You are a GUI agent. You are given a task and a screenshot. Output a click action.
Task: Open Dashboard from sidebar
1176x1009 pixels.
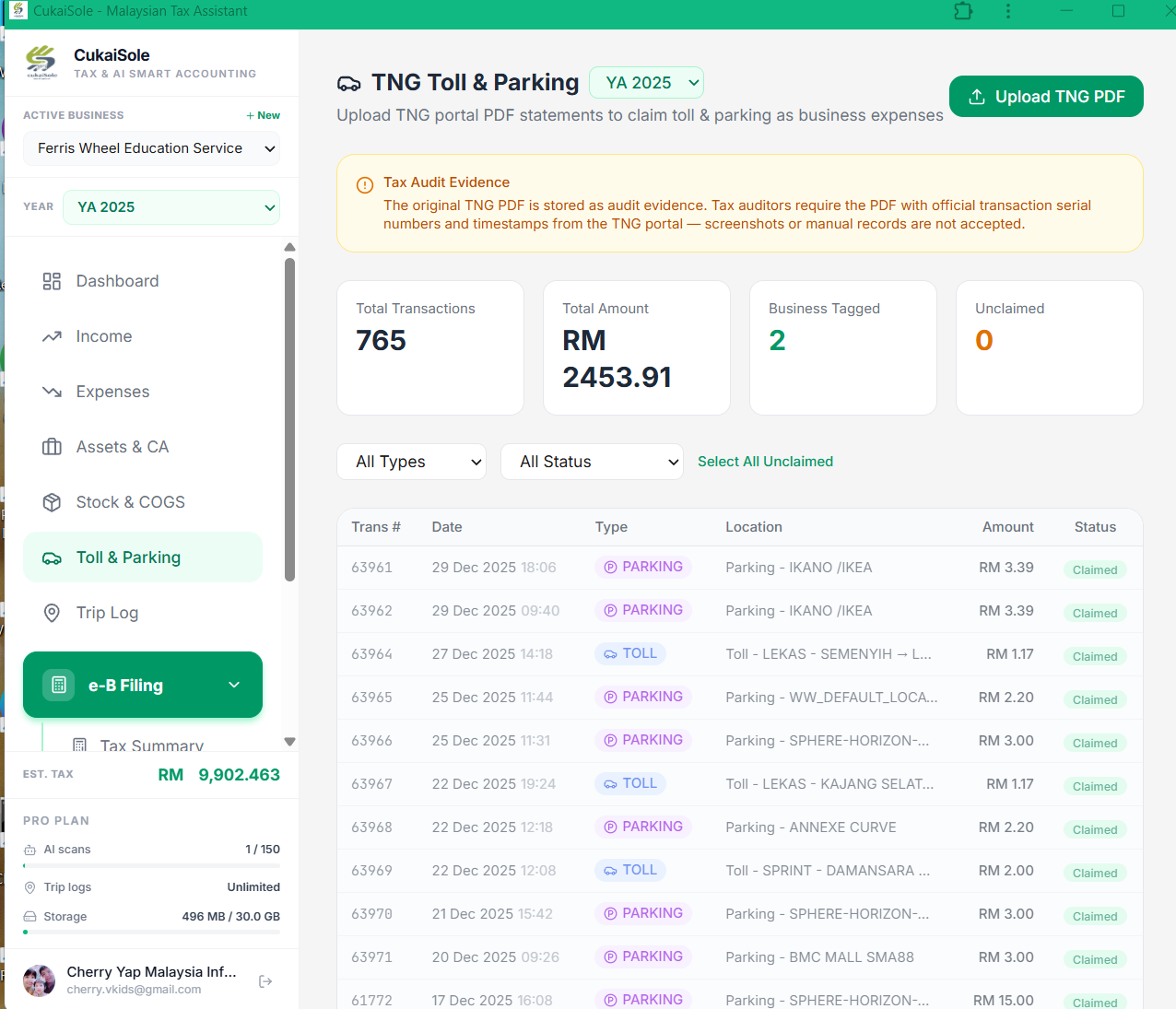click(143, 281)
